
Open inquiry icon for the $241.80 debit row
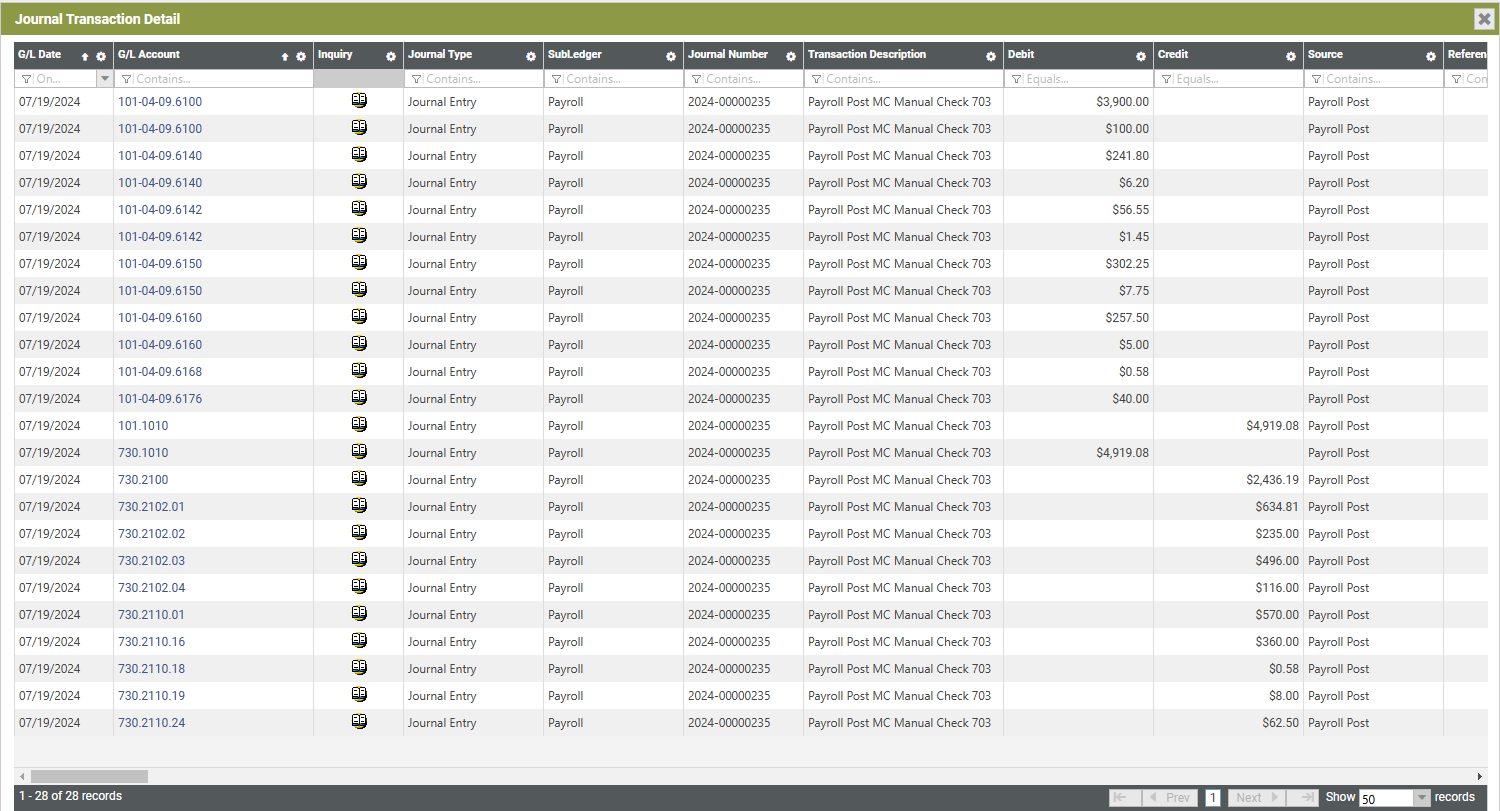coord(359,154)
